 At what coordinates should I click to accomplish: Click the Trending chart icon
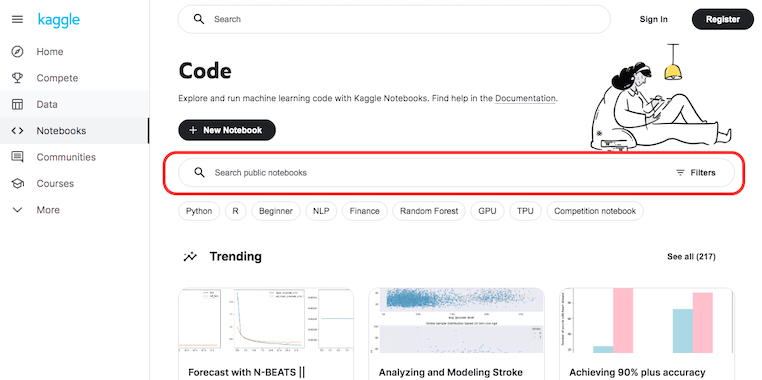click(x=190, y=257)
